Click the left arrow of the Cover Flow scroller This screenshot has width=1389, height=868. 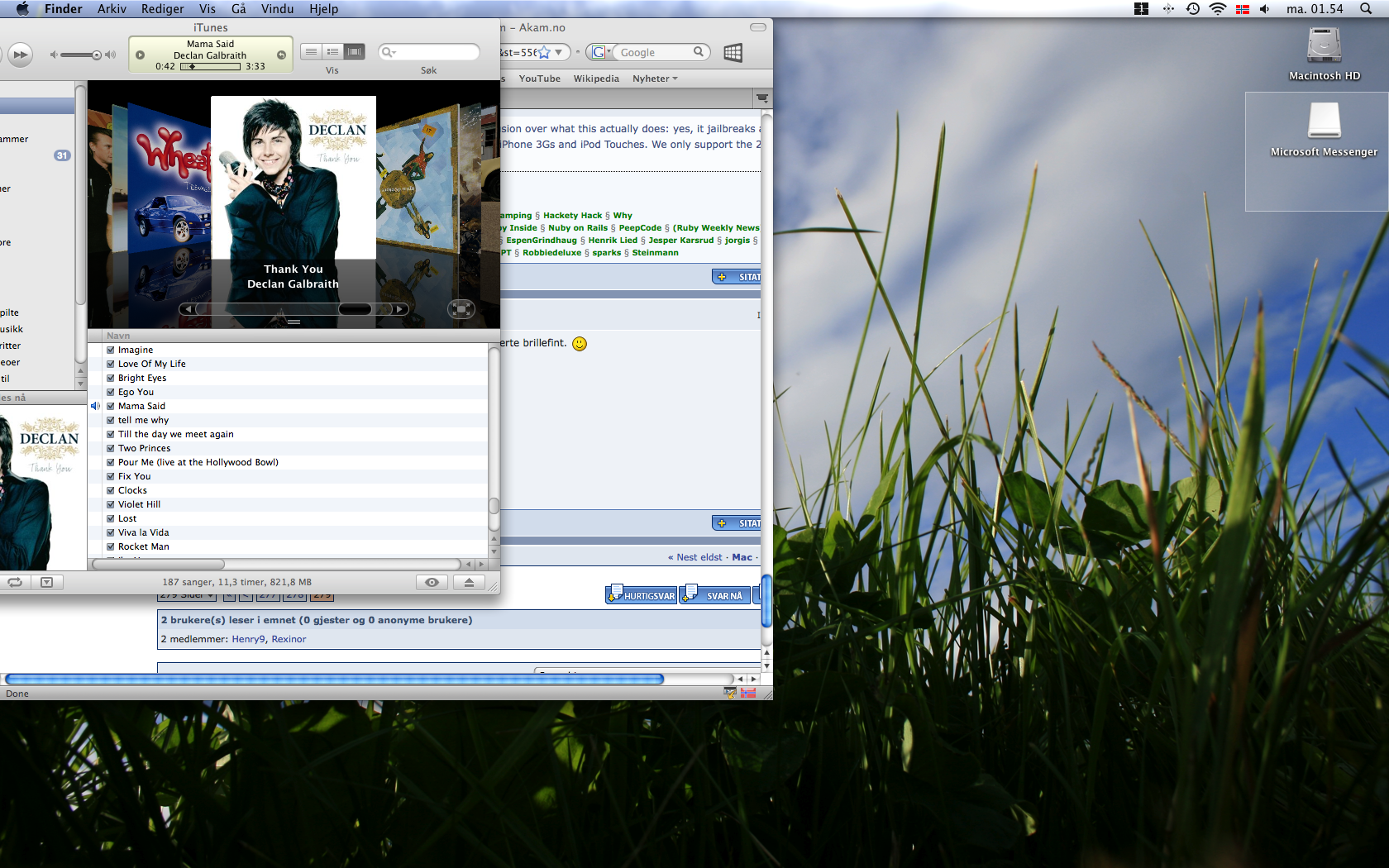[188, 309]
